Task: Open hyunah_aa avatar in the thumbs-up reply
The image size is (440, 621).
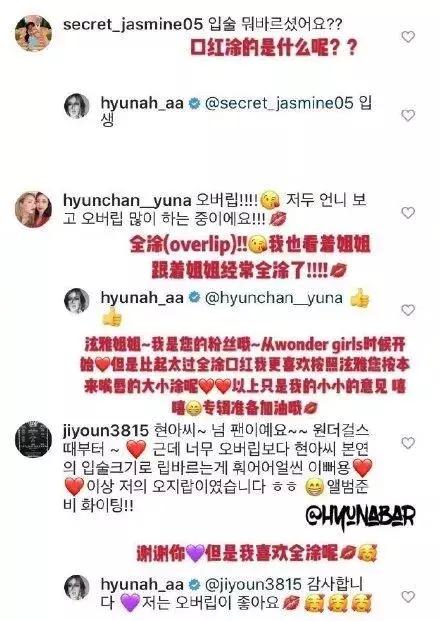Action: pos(76,301)
